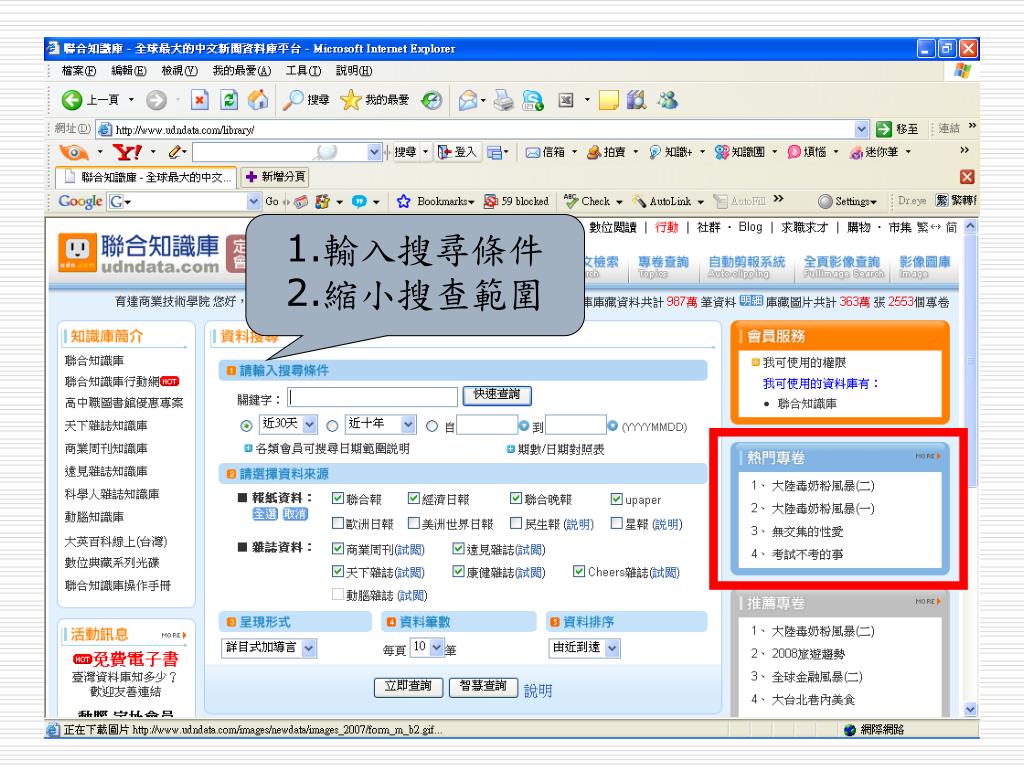Enable the 美洲世界日報 checkbox
1024x768 pixels.
coord(413,523)
